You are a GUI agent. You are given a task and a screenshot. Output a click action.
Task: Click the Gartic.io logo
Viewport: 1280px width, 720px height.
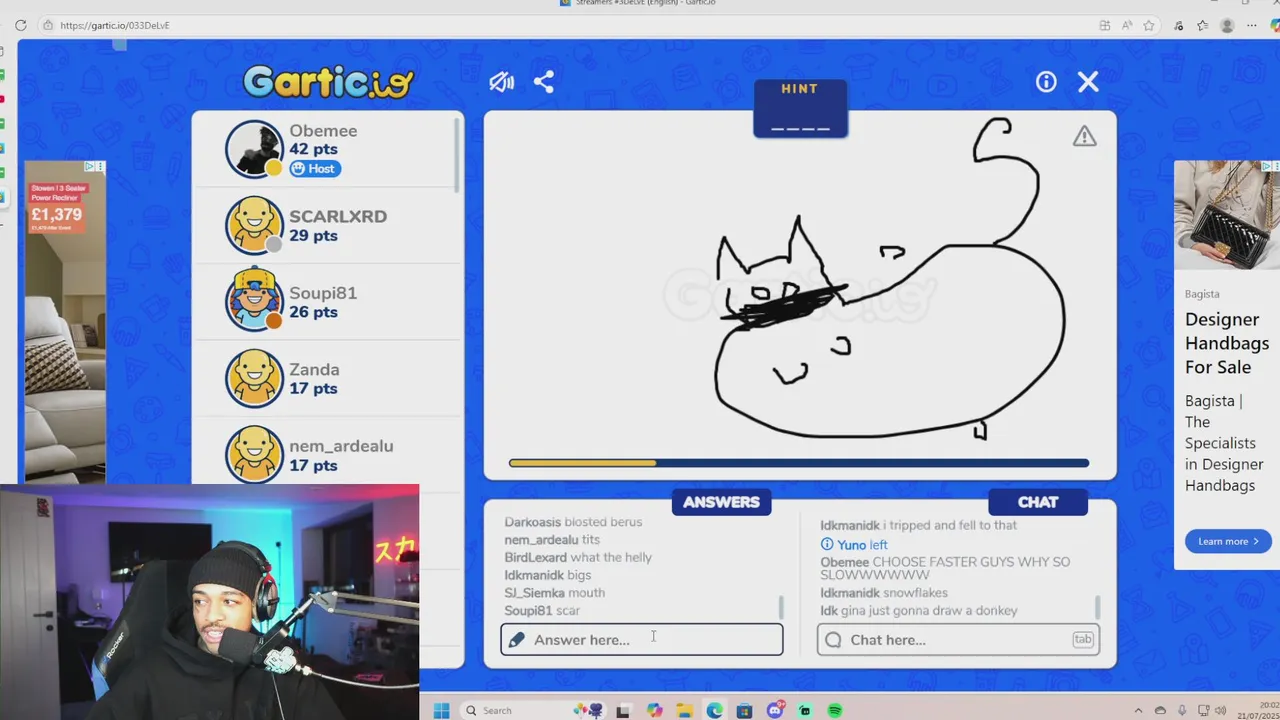click(x=328, y=81)
